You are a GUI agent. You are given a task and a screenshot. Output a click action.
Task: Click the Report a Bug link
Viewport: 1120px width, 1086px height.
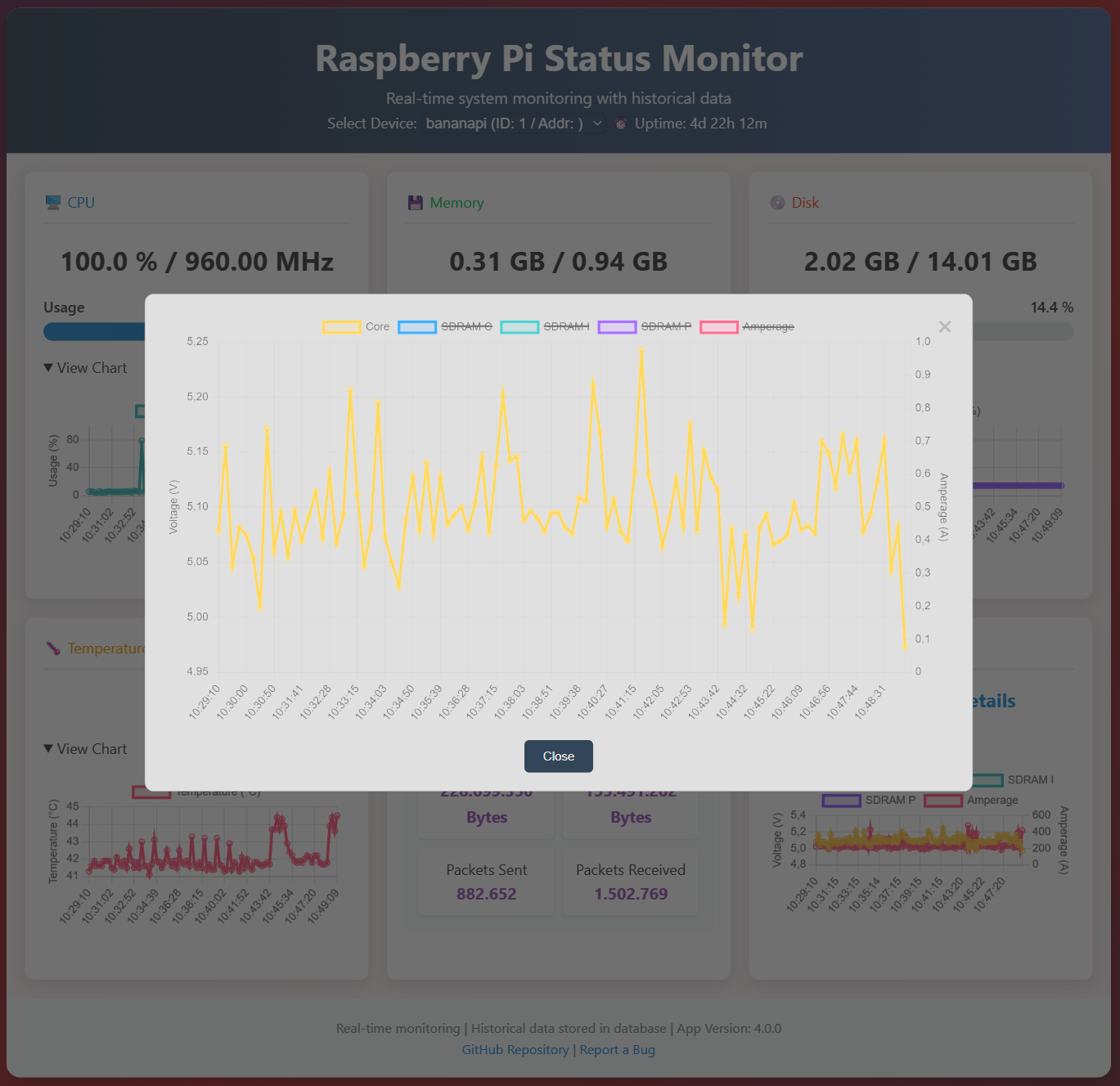pos(617,1049)
